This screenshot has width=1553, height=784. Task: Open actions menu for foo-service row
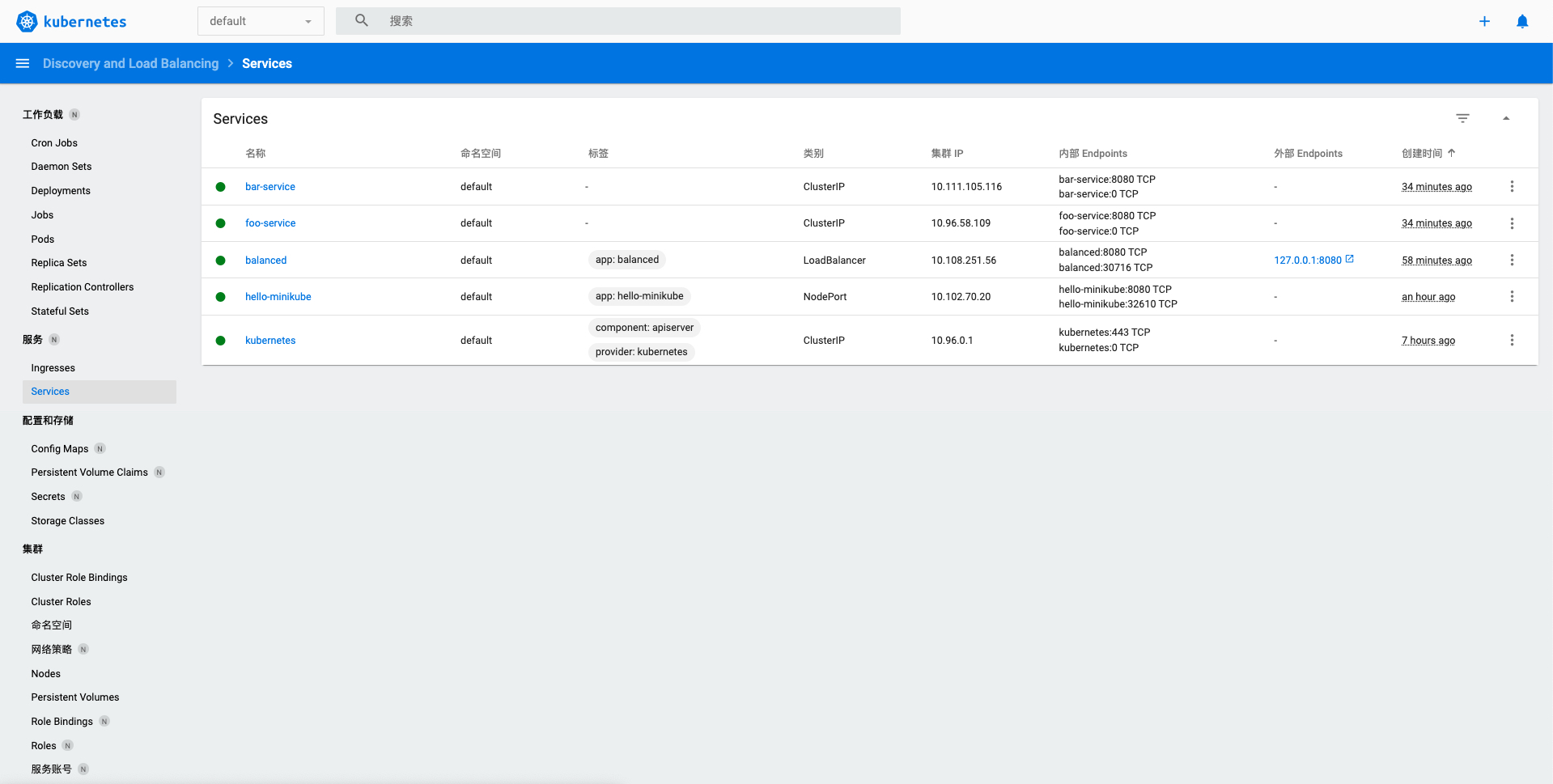(x=1512, y=223)
